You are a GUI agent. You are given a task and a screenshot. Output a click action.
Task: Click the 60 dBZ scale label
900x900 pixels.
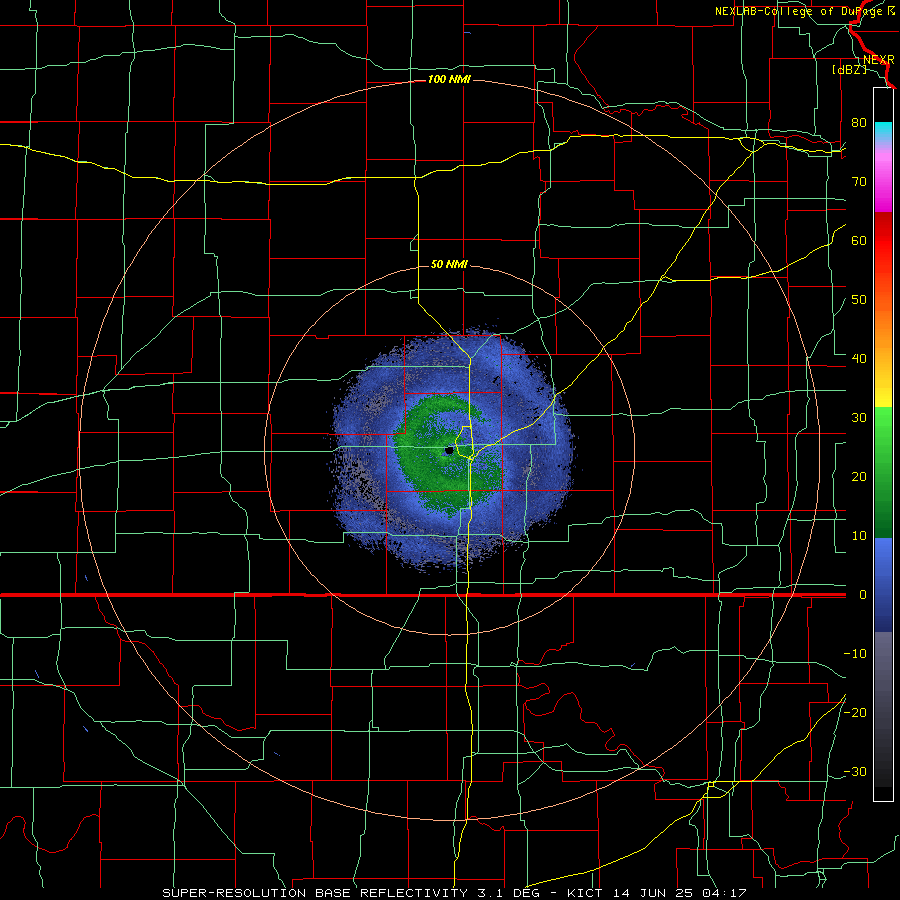(x=859, y=241)
